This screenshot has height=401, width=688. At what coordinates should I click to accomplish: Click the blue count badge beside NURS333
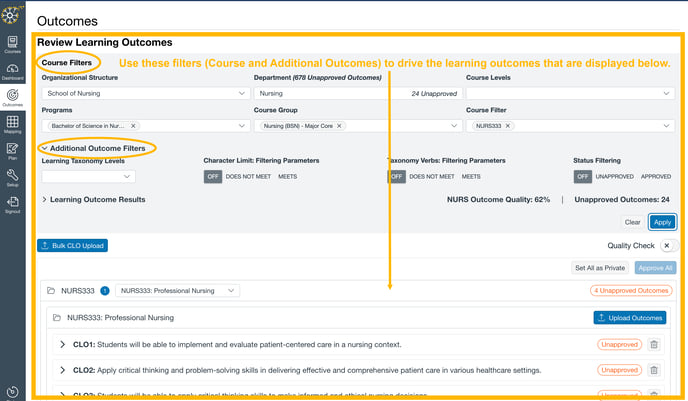pos(105,290)
